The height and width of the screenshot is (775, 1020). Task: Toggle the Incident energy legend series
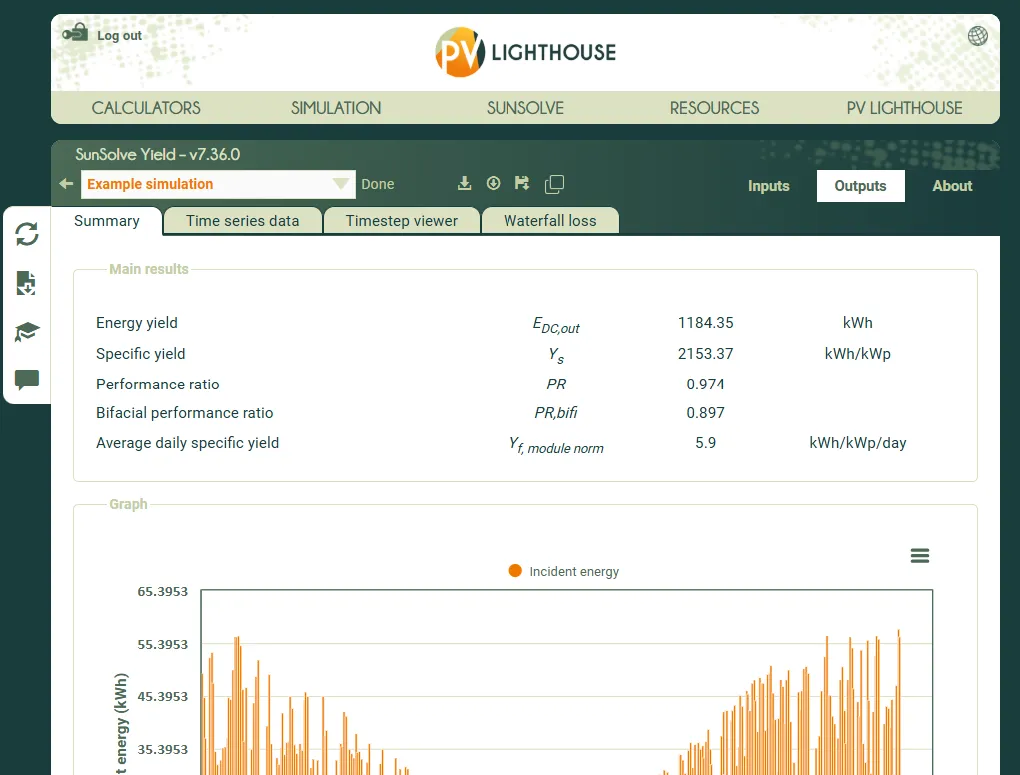(564, 571)
